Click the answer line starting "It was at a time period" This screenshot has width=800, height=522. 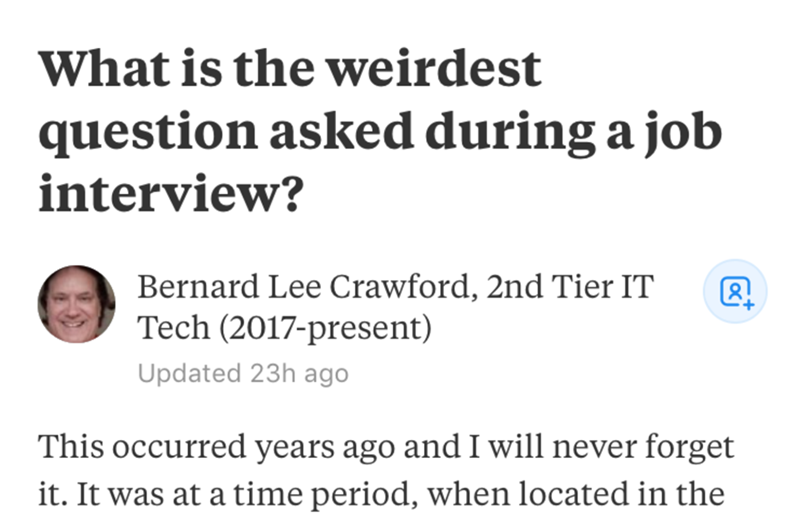[x=379, y=493]
